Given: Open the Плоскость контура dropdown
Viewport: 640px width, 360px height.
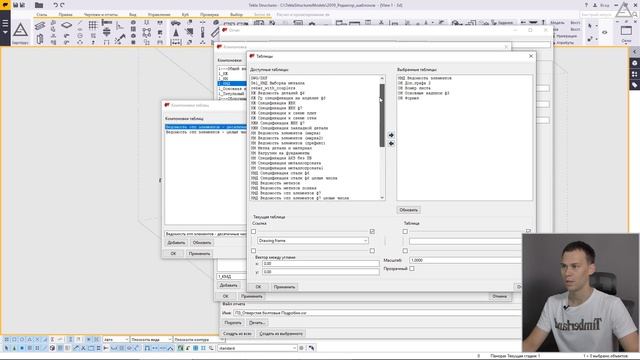Looking at the screenshot, I should point(198,340).
